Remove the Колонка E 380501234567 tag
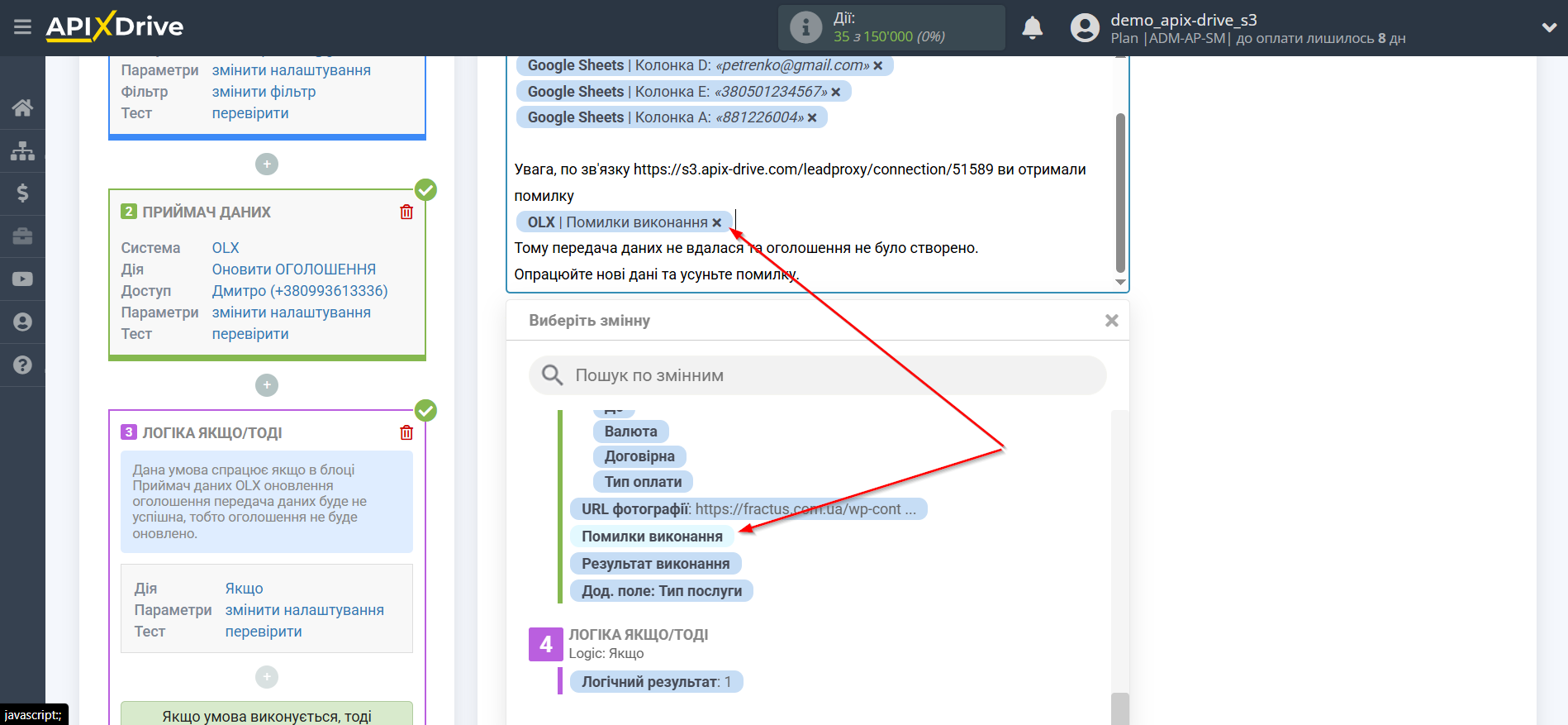Viewport: 1568px width, 725px height. pyautogui.click(x=836, y=92)
